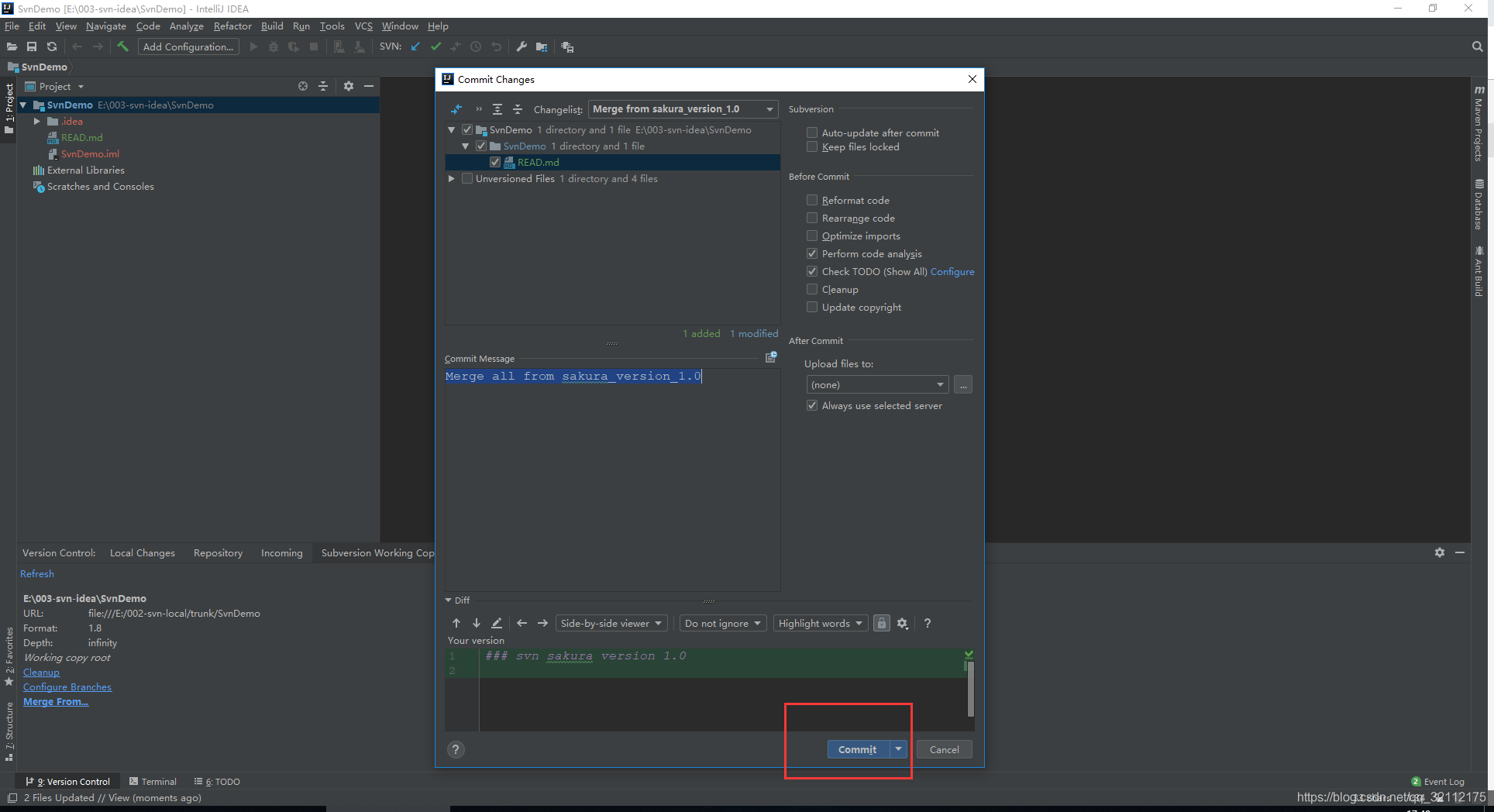Click Collapse All icon in Project panel
1494x812 pixels.
coord(323,86)
